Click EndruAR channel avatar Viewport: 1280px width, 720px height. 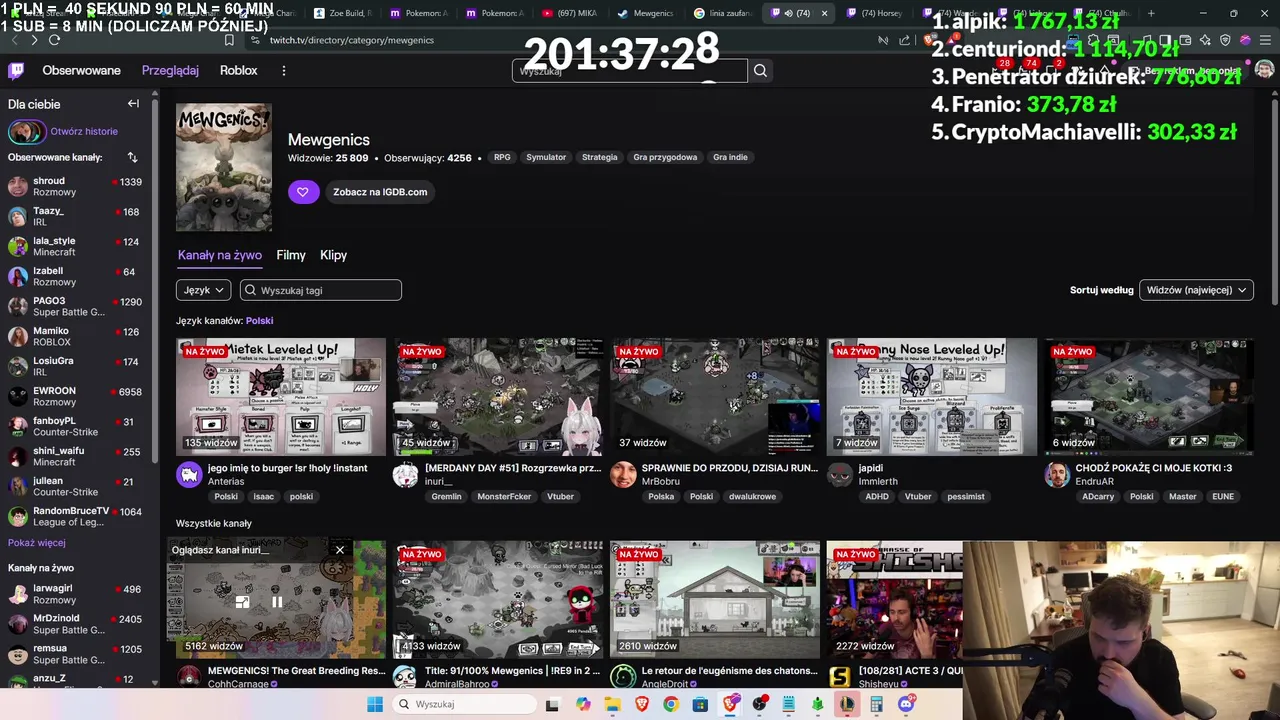click(1057, 475)
